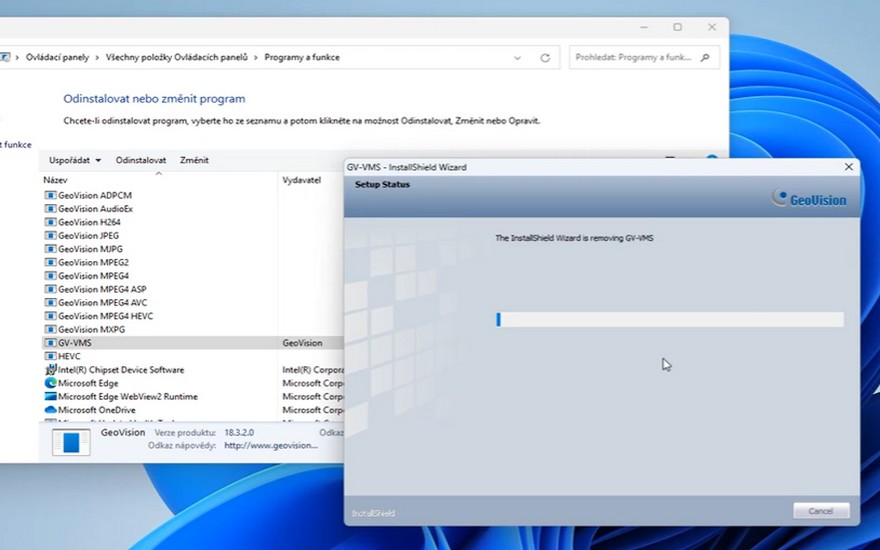Screen dimensions: 880x550
Task: Click the GeoVision MJPG program icon
Action: coord(50,249)
